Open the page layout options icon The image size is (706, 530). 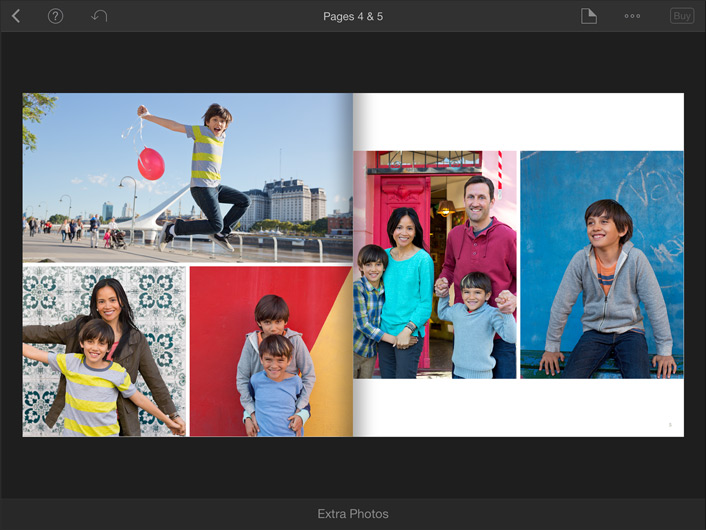[589, 16]
